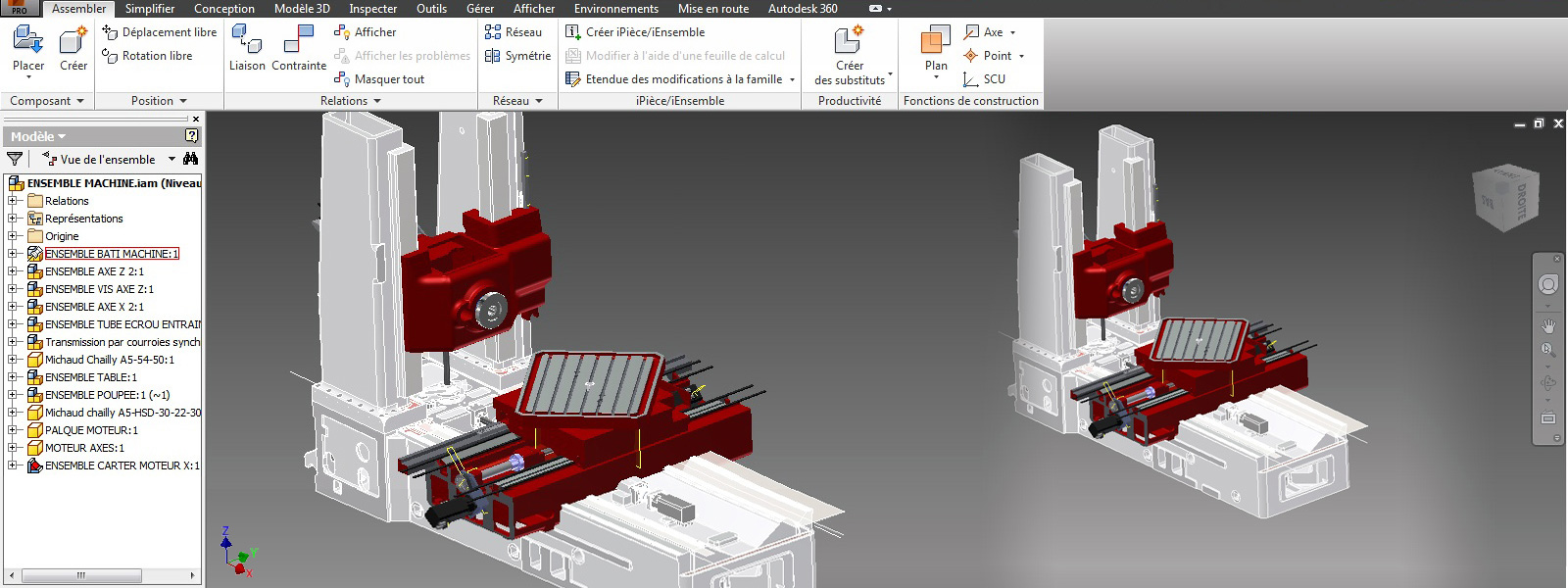This screenshot has width=1568, height=588.
Task: Click Masquer tout icon
Action: (x=342, y=79)
